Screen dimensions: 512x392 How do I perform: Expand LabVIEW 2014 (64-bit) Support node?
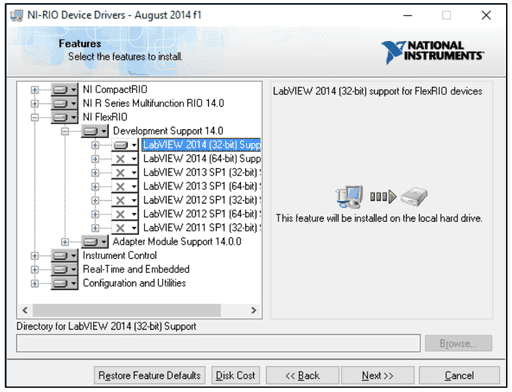click(x=95, y=159)
